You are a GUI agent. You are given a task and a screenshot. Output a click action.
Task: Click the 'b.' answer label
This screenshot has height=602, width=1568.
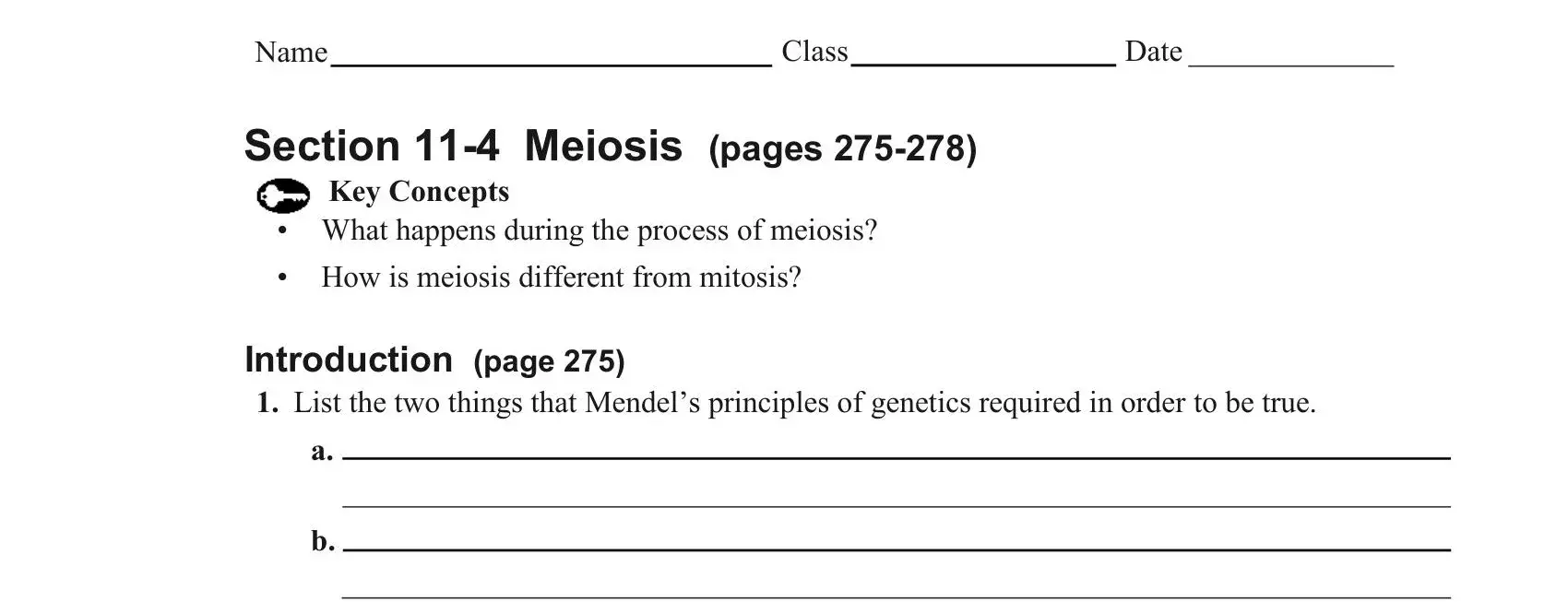pyautogui.click(x=323, y=540)
